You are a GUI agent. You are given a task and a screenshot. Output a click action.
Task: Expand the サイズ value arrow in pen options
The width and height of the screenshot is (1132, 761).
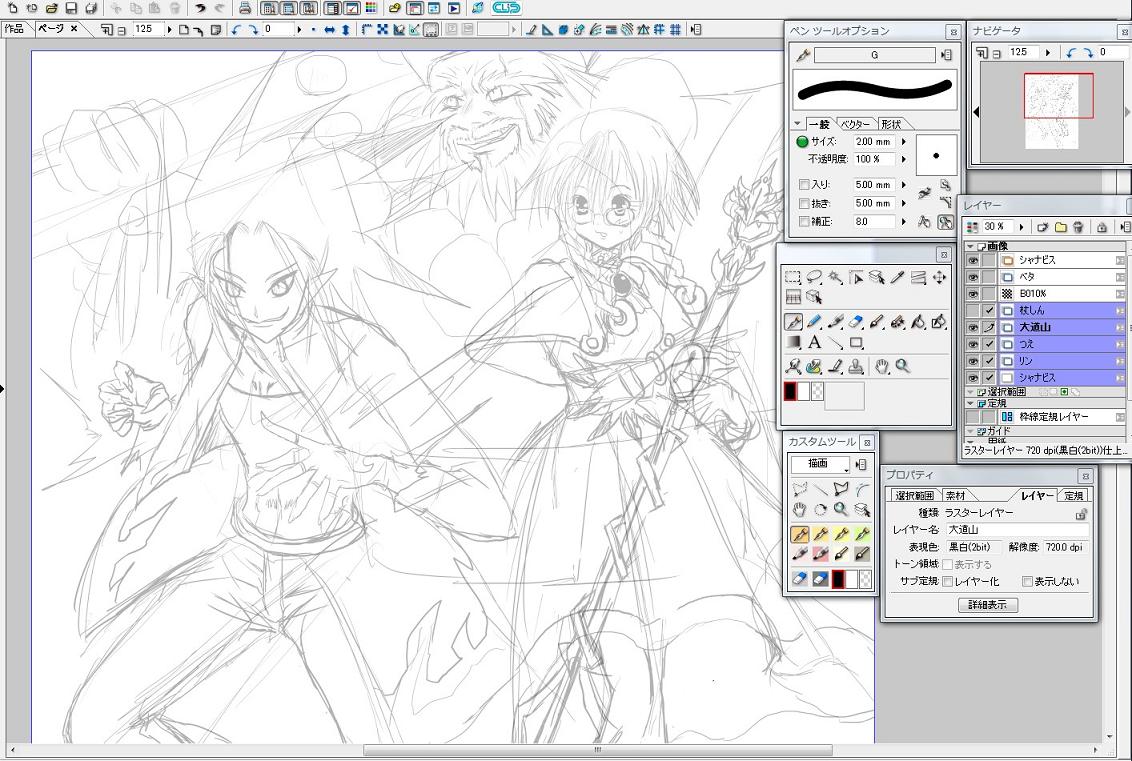(904, 142)
